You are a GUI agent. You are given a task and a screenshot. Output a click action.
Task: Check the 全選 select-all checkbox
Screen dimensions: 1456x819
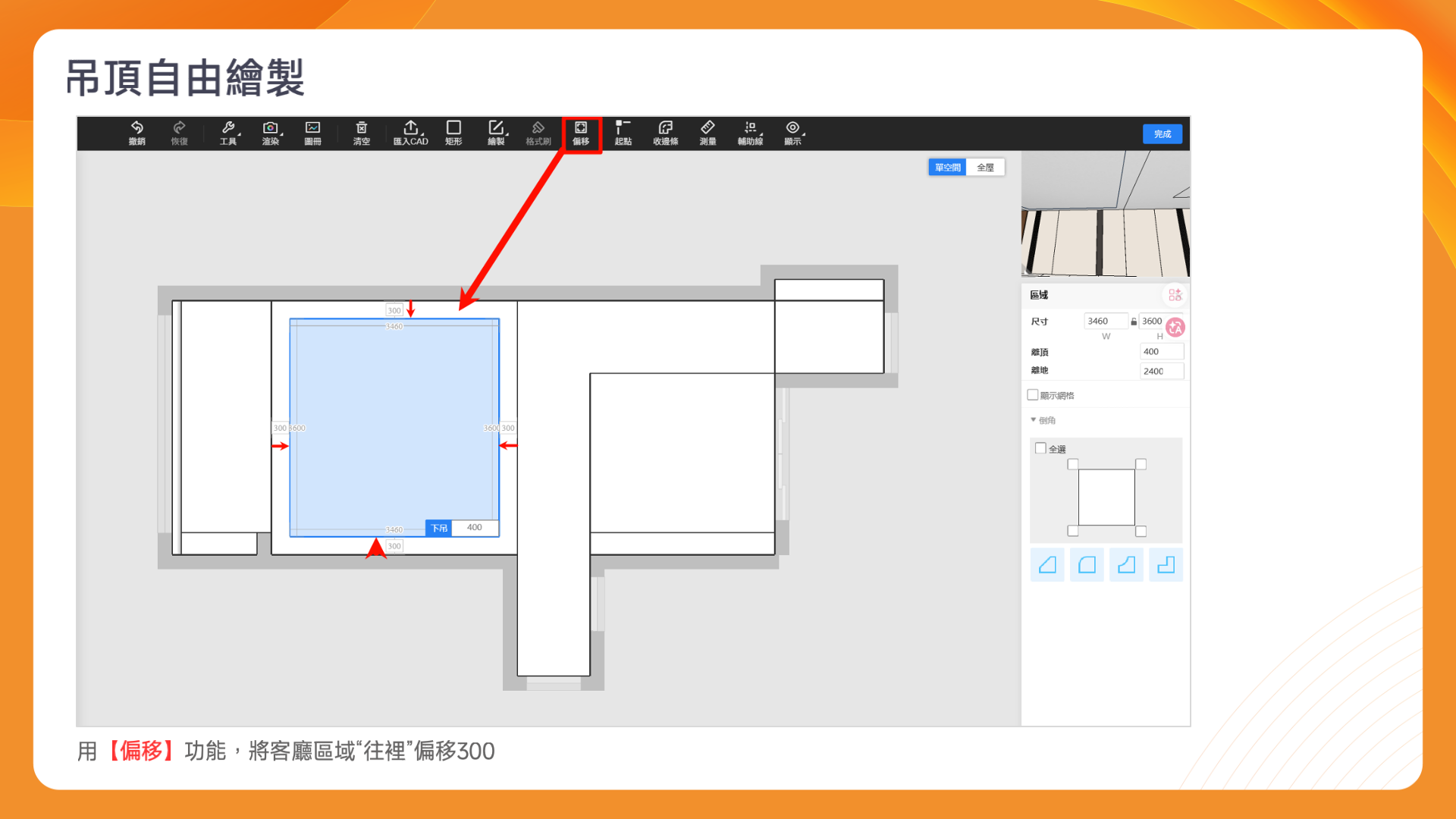(x=1041, y=448)
